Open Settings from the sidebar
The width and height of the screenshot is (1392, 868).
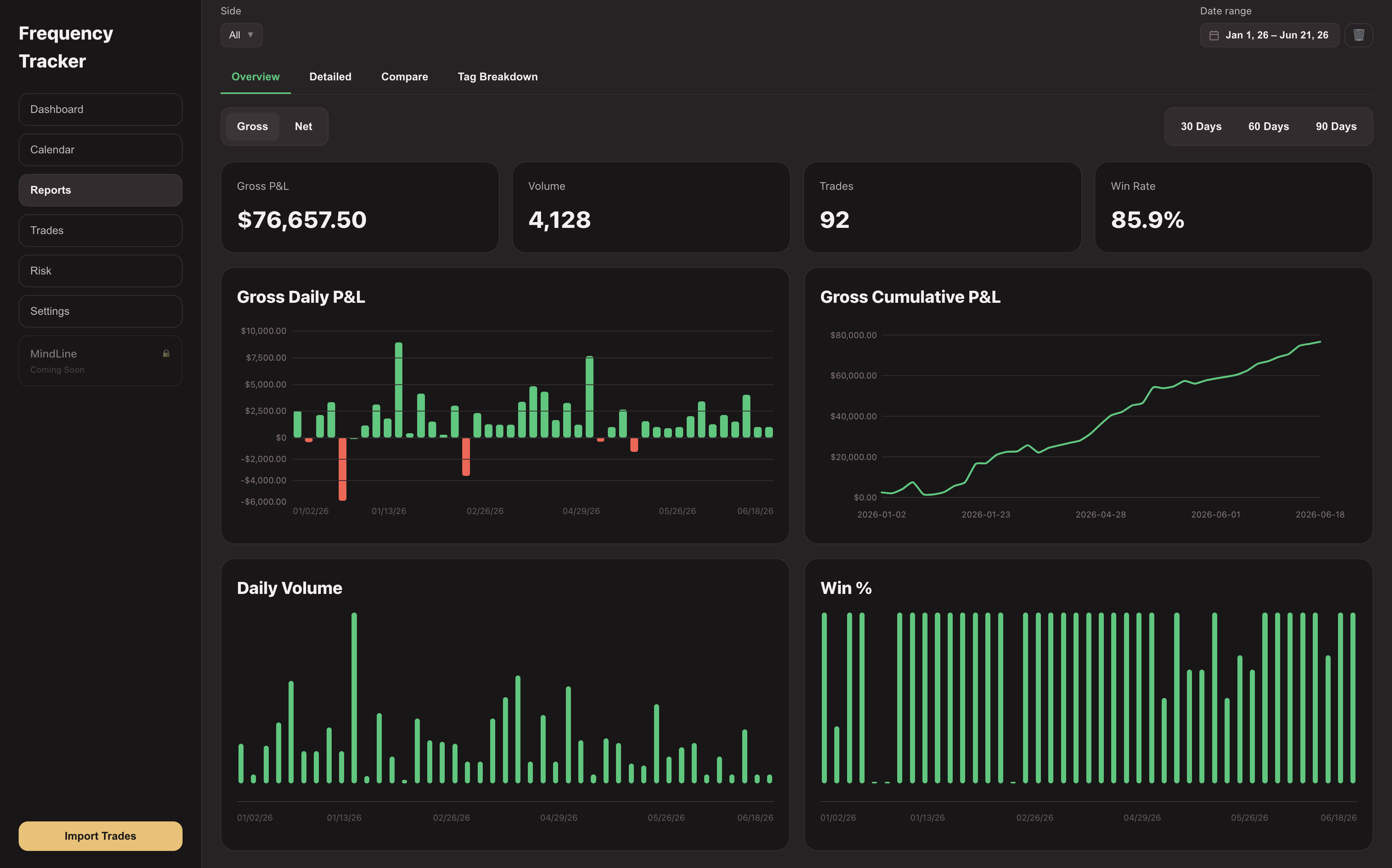(101, 311)
